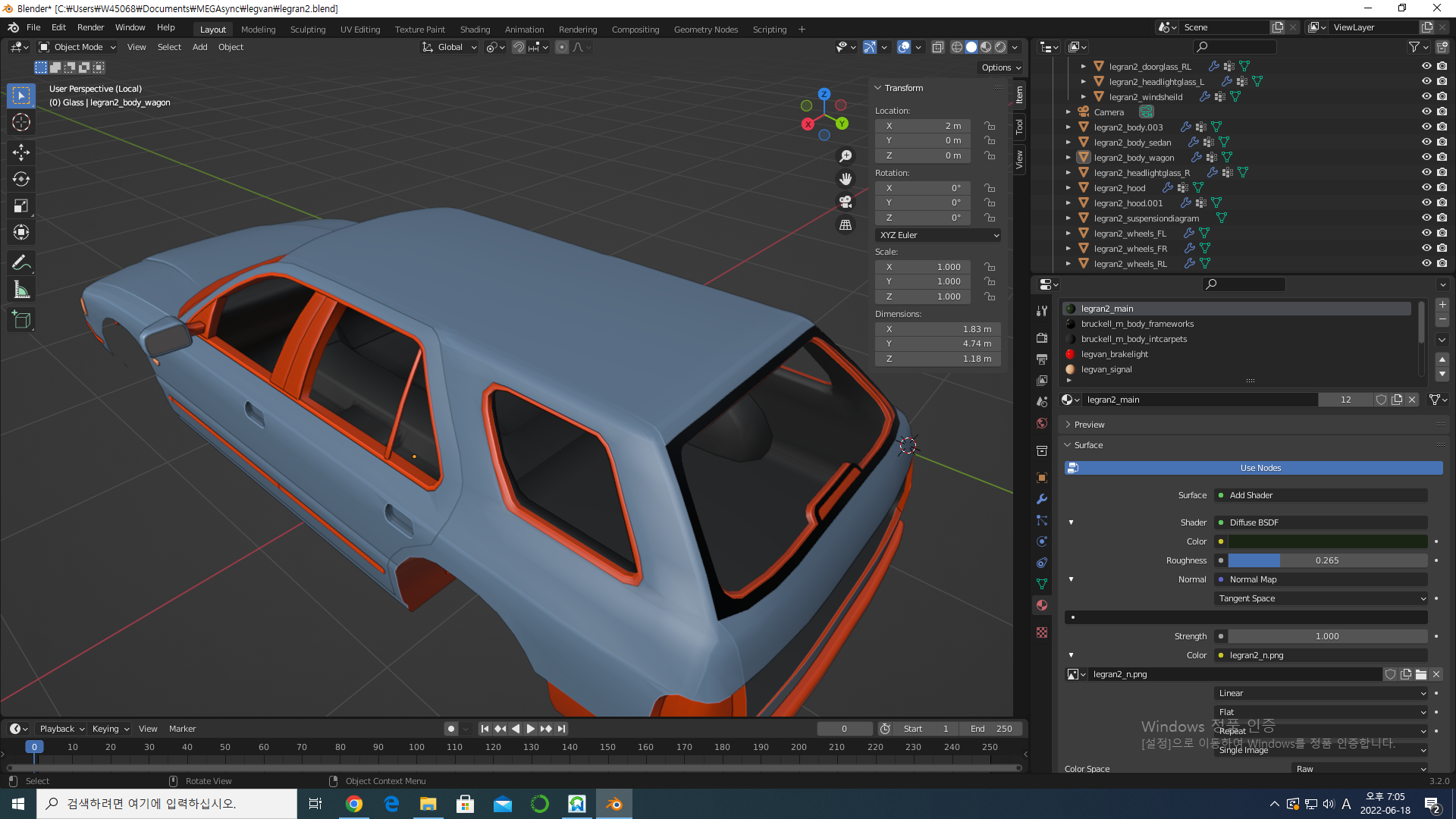Open the XYZ Euler rotation mode dropdown

938,235
